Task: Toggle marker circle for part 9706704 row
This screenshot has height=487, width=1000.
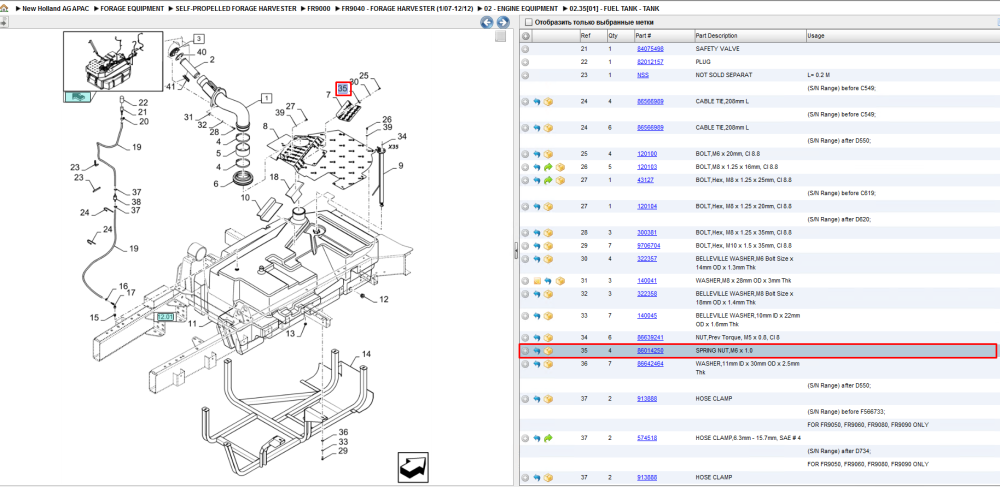Action: (526, 245)
